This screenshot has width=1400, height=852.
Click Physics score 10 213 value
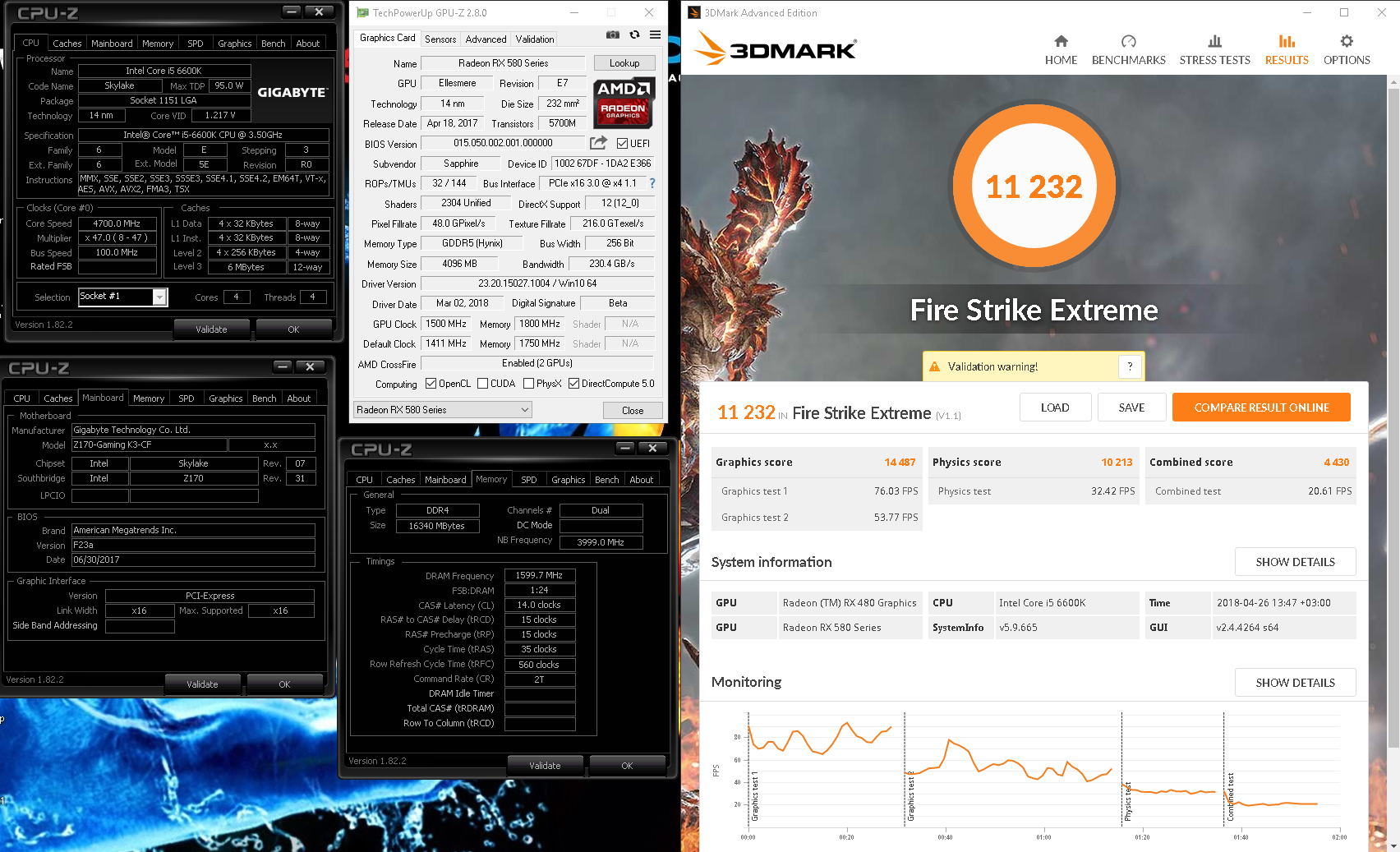click(x=1117, y=463)
